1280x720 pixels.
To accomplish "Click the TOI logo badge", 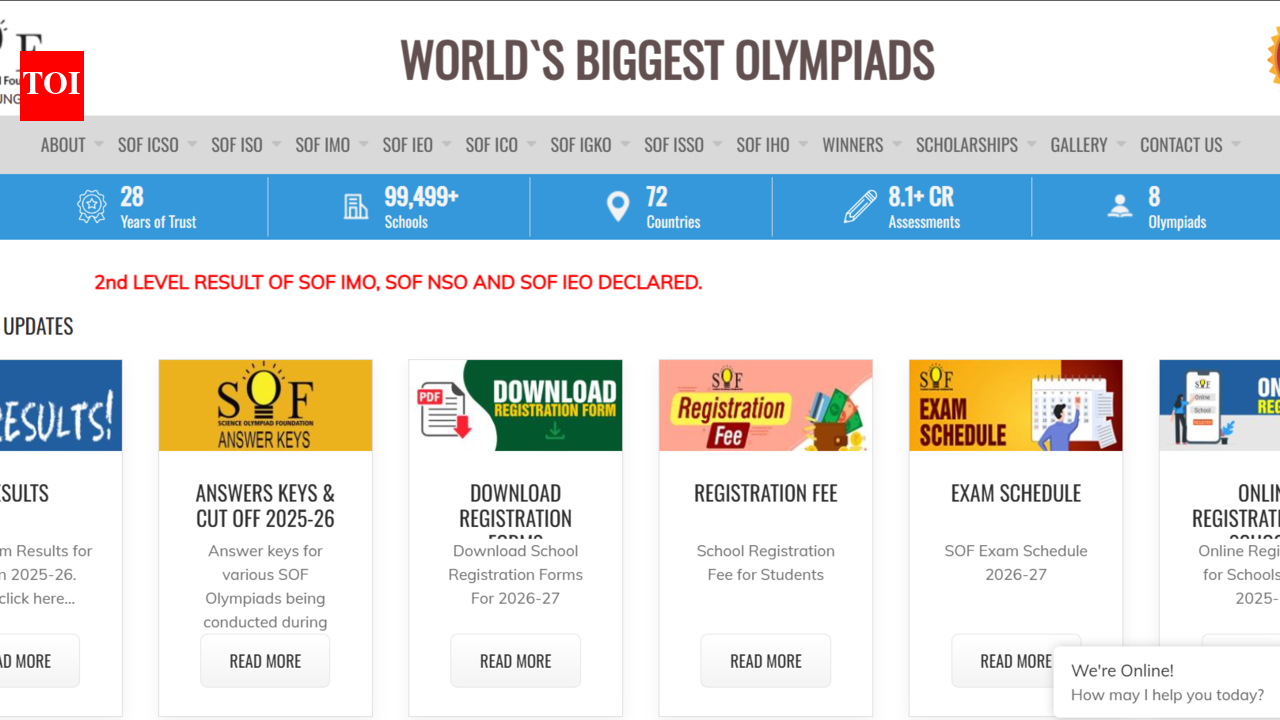I will (x=52, y=85).
